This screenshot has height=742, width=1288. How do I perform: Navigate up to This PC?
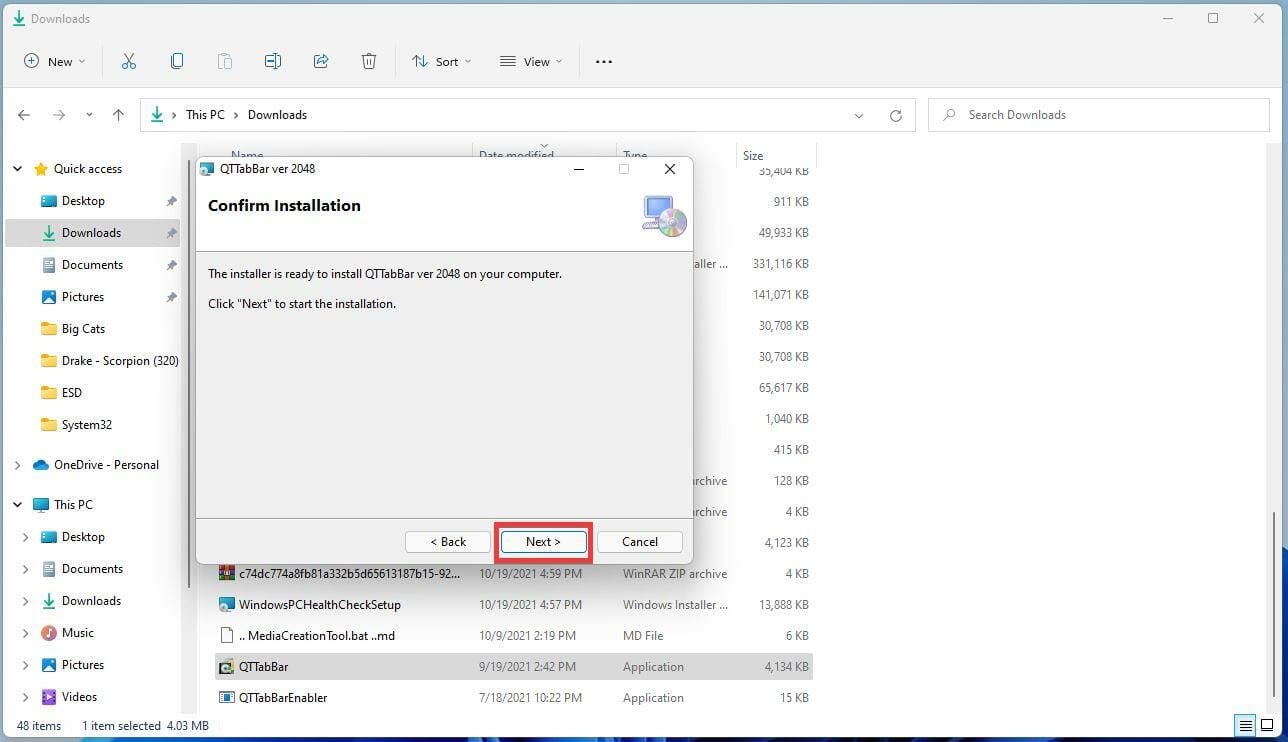pos(118,114)
